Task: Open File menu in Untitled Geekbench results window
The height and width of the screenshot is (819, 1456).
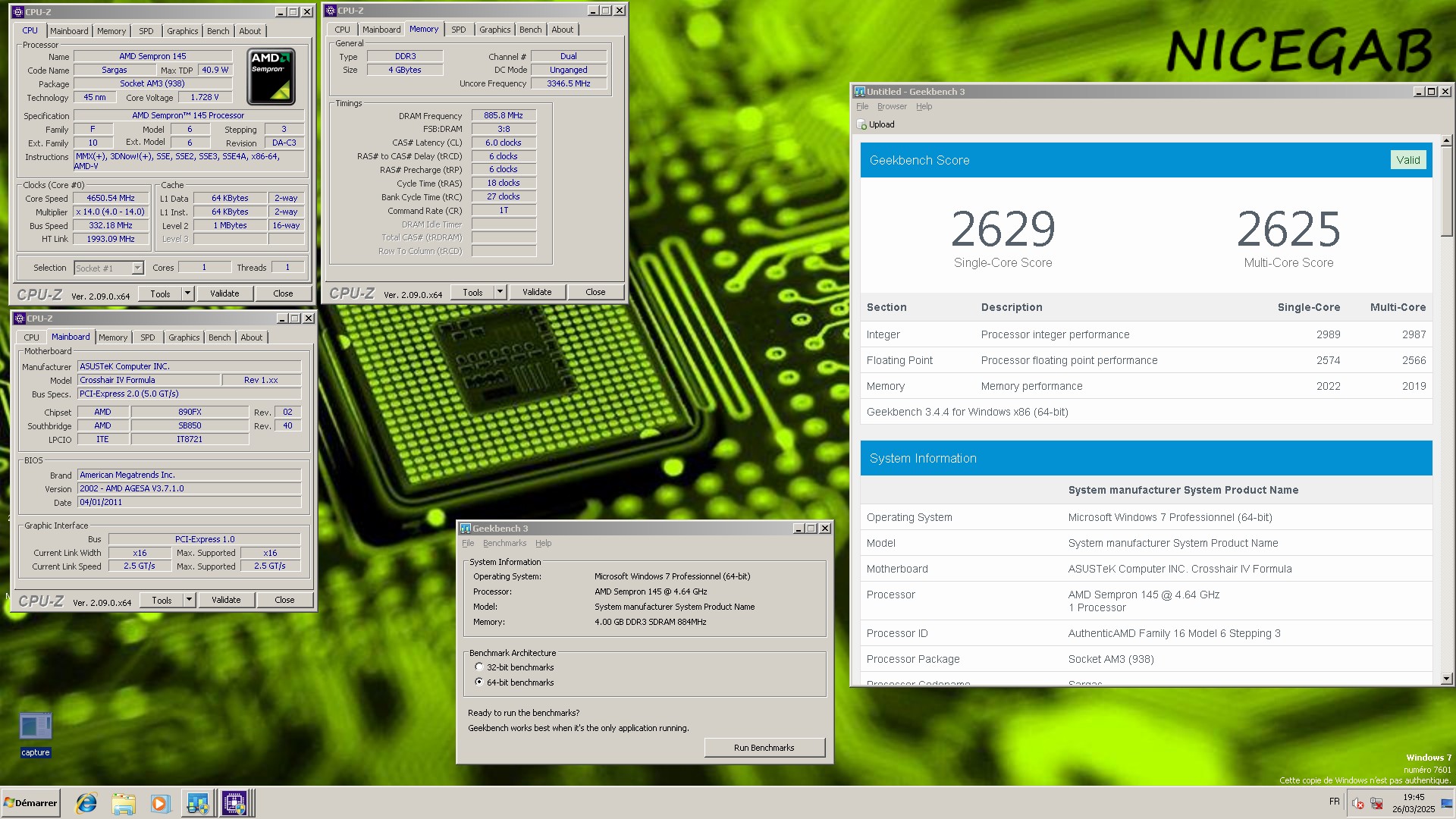Action: coord(862,106)
